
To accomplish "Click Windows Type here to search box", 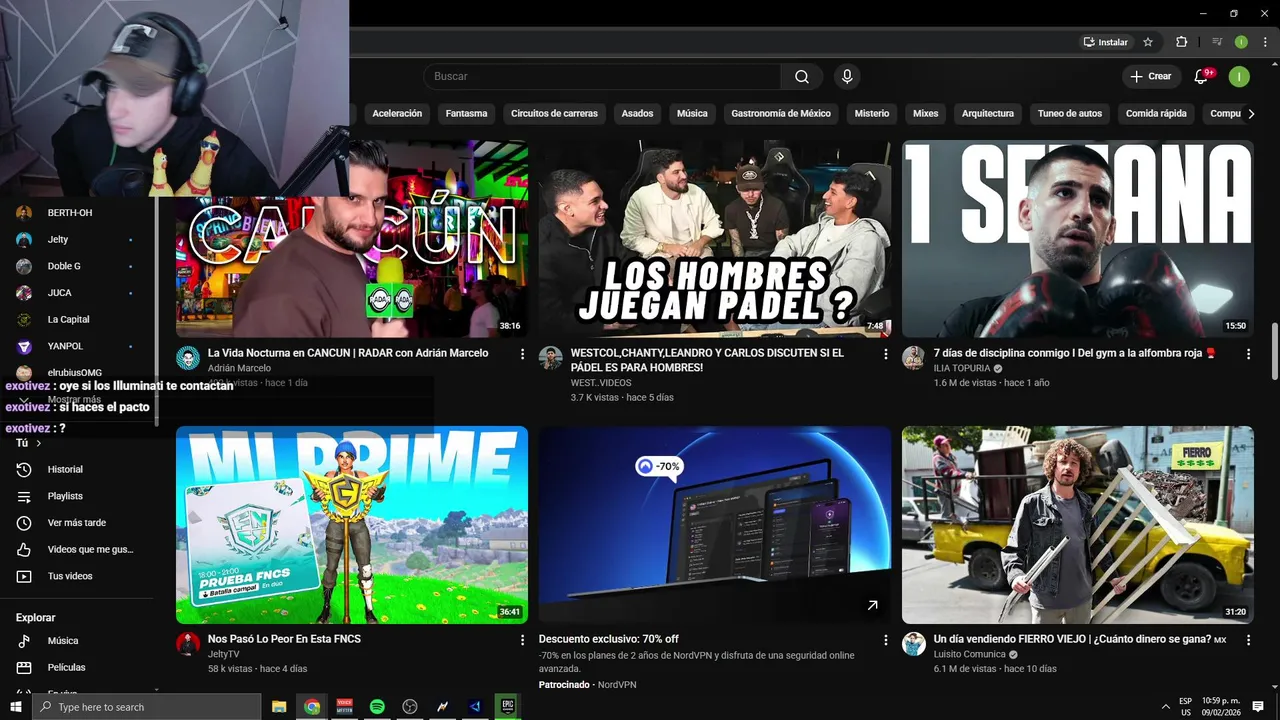I will point(148,707).
